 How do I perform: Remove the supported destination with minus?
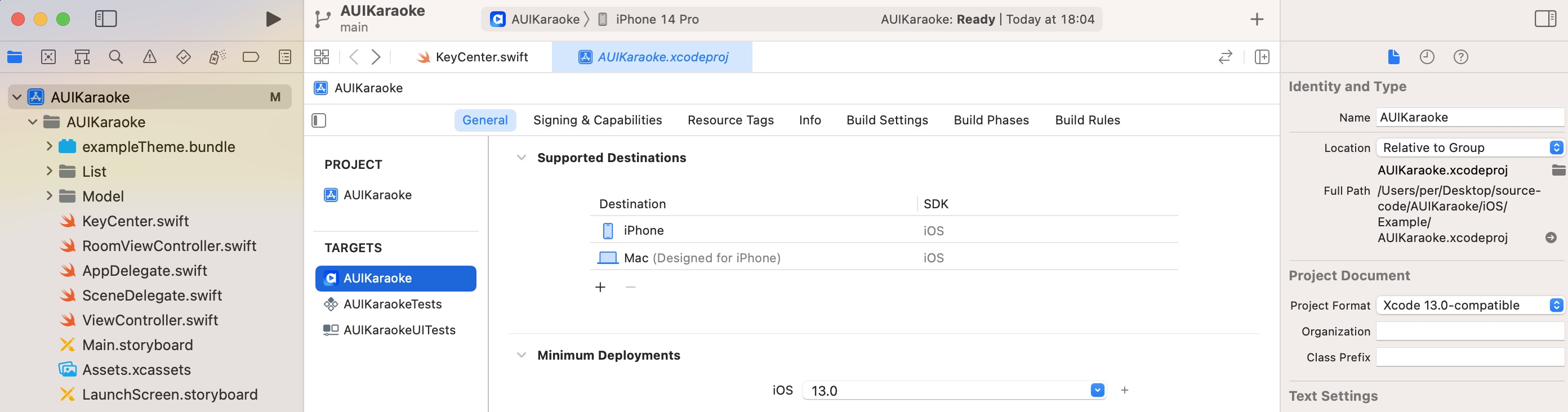tap(631, 287)
